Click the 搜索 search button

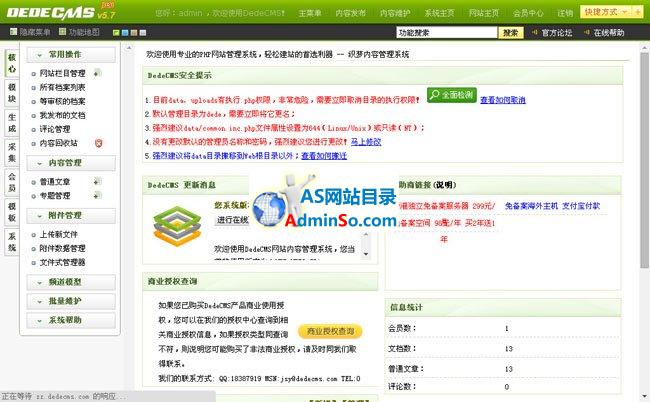click(511, 33)
